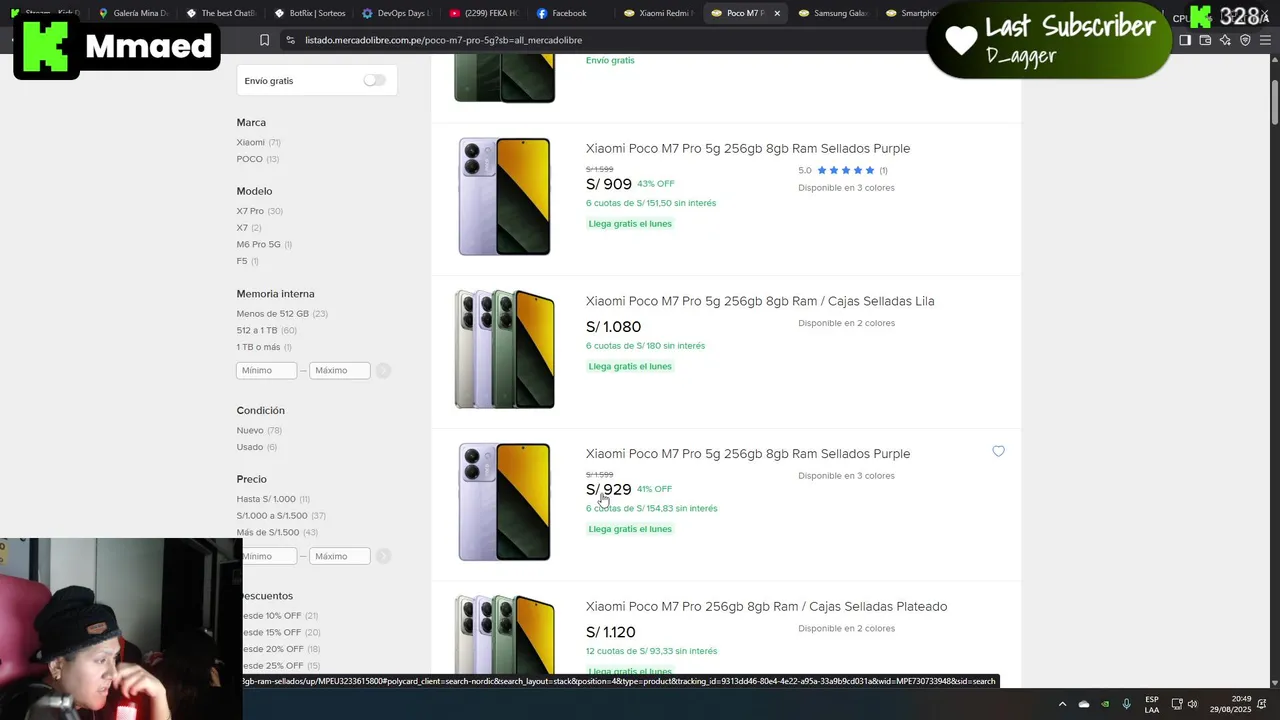Filter by F5 model
This screenshot has height=720, width=1280.
tap(247, 261)
